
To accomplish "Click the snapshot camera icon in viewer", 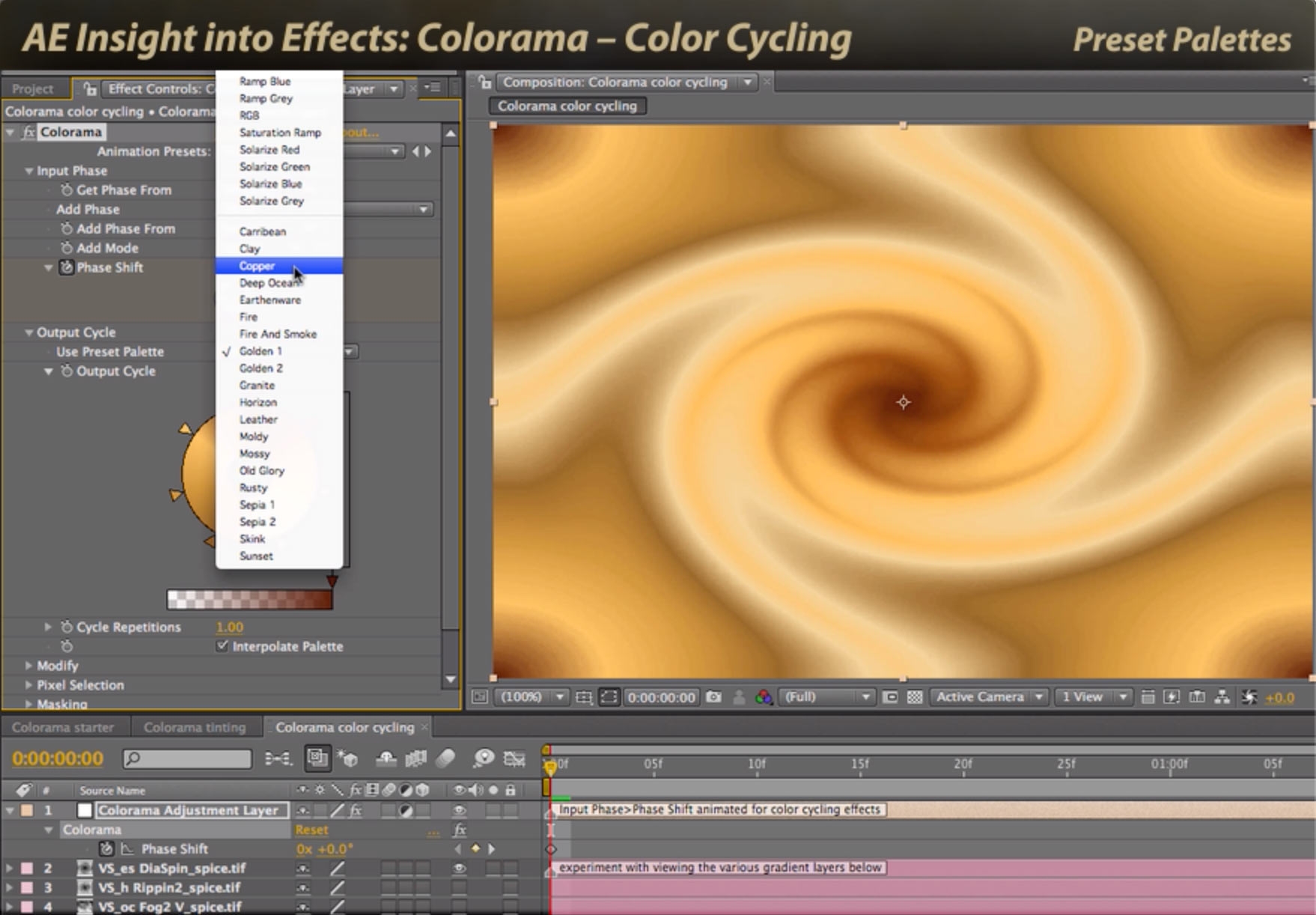I will click(713, 697).
